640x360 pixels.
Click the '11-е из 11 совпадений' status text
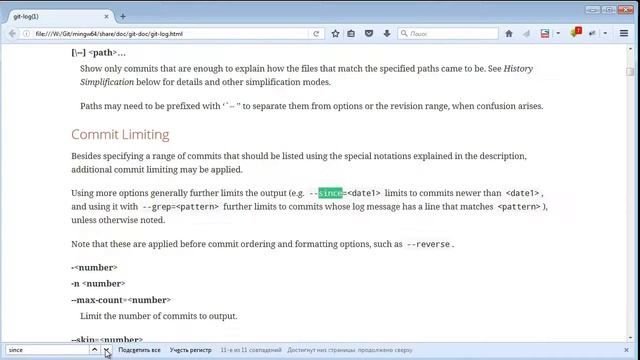point(251,350)
